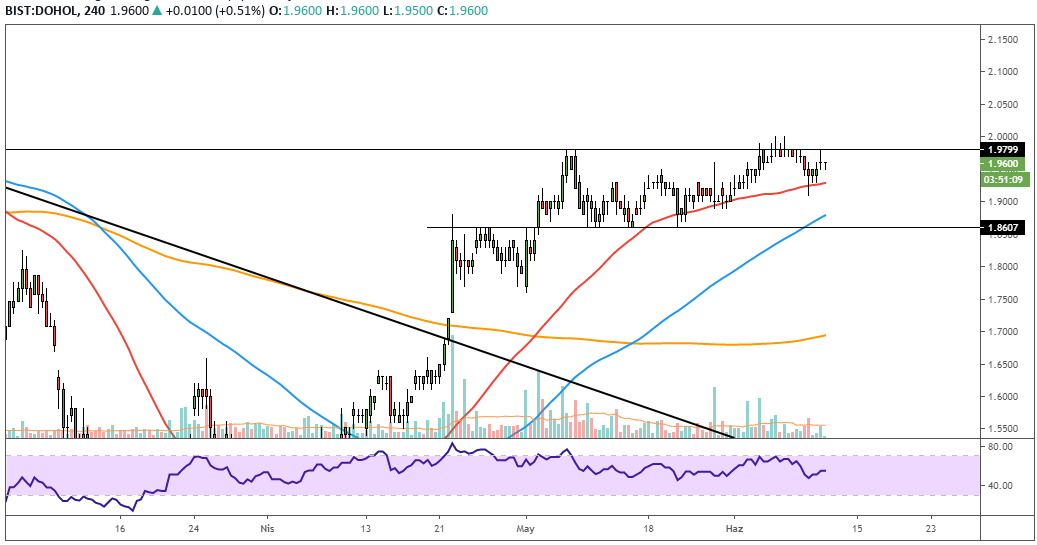1037x545 pixels.
Task: Click the 'Nis' date axis label
Action: pyautogui.click(x=267, y=528)
